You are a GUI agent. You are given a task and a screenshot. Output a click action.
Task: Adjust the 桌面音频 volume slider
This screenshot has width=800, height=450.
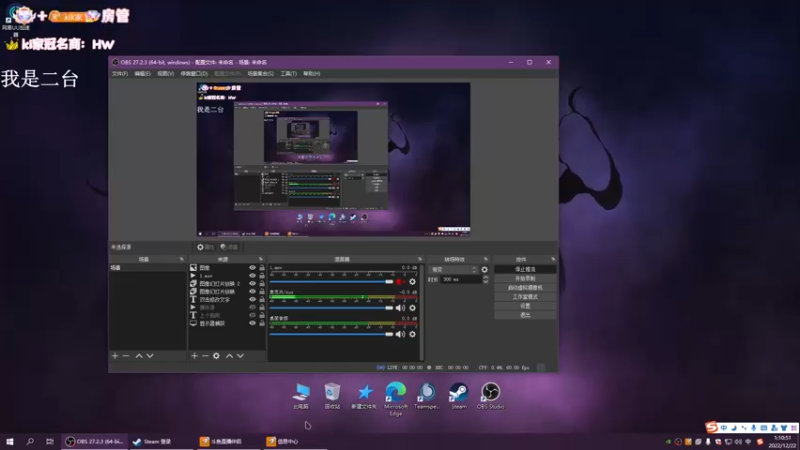pyautogui.click(x=332, y=334)
